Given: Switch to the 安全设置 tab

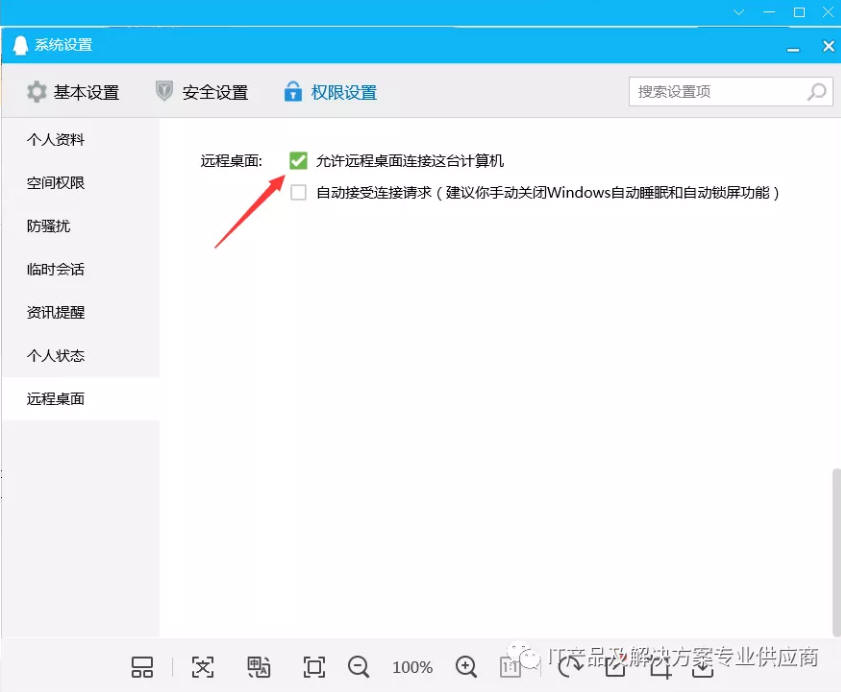Looking at the screenshot, I should click(x=202, y=92).
